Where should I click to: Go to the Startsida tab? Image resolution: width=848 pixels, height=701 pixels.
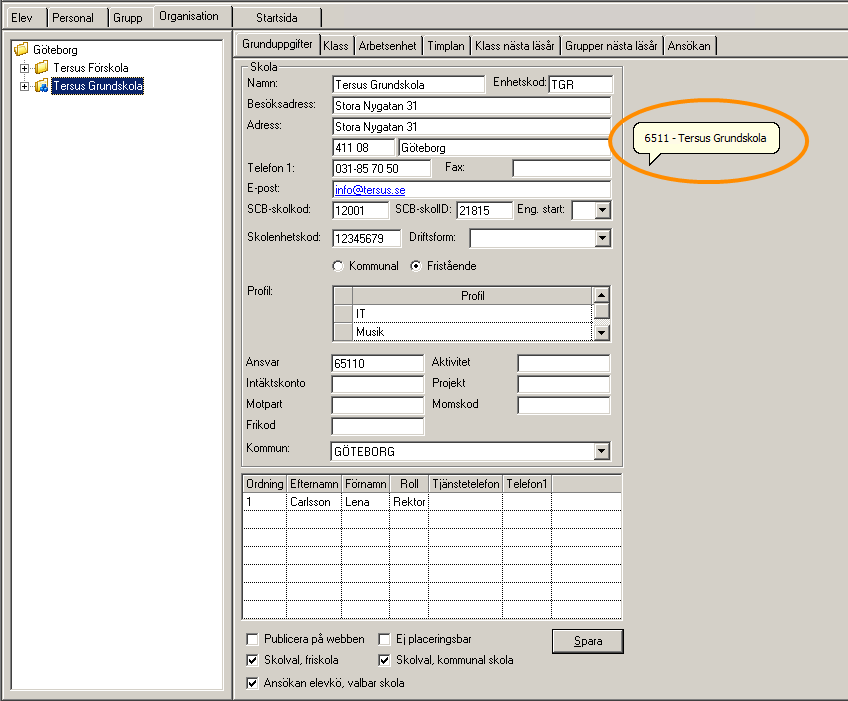coord(277,17)
